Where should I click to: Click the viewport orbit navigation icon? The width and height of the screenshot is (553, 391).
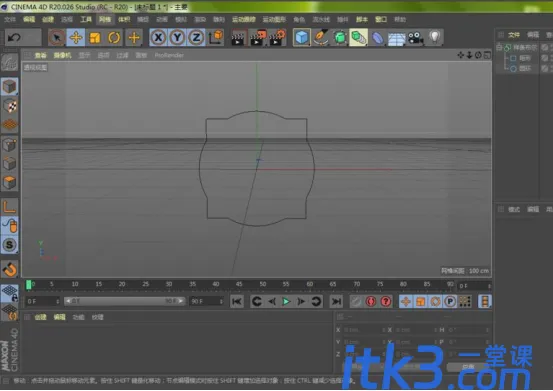pos(478,55)
